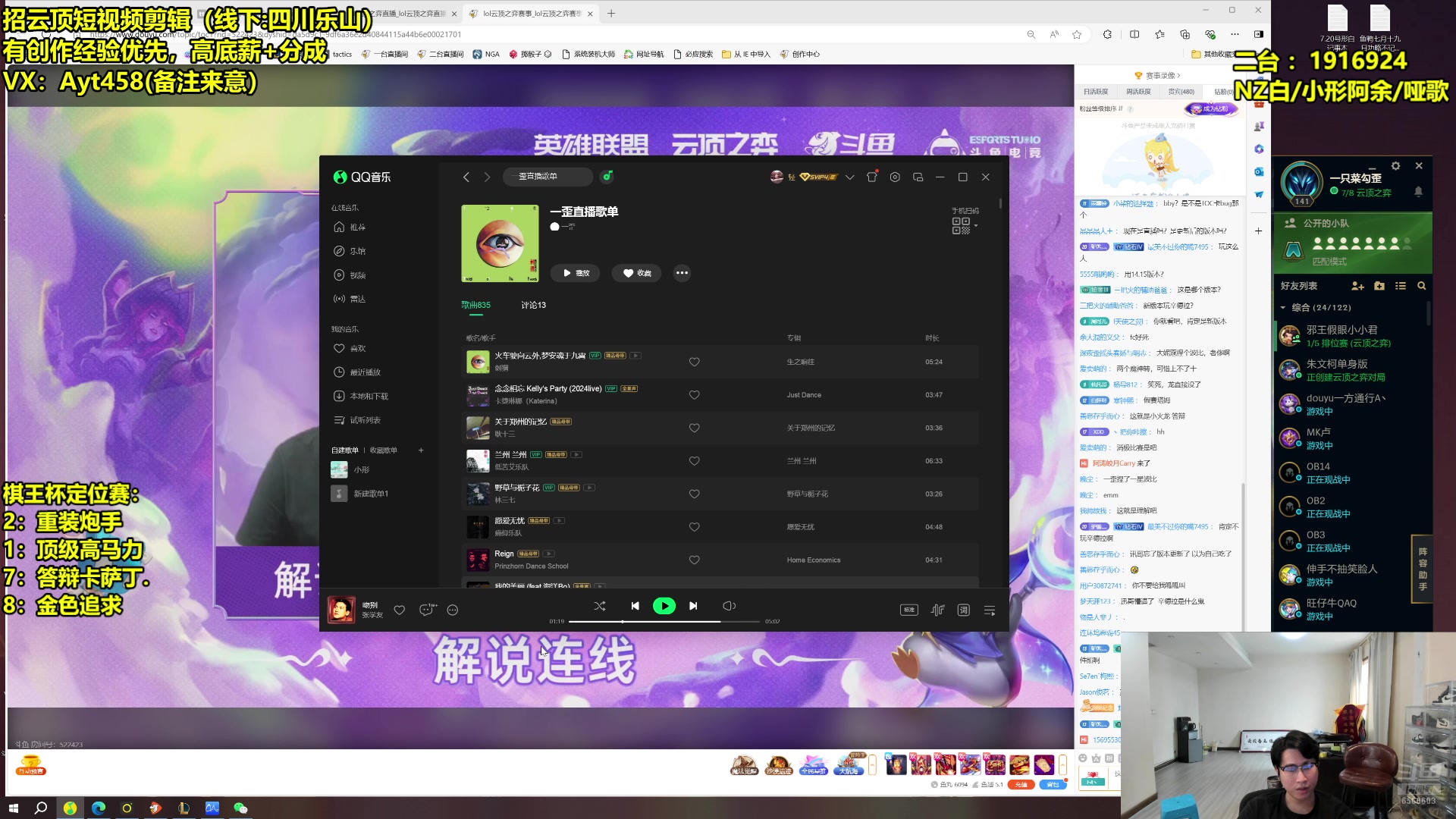Image resolution: width=1456 pixels, height=819 pixels.
Task: Skip to previous track
Action: tap(635, 606)
